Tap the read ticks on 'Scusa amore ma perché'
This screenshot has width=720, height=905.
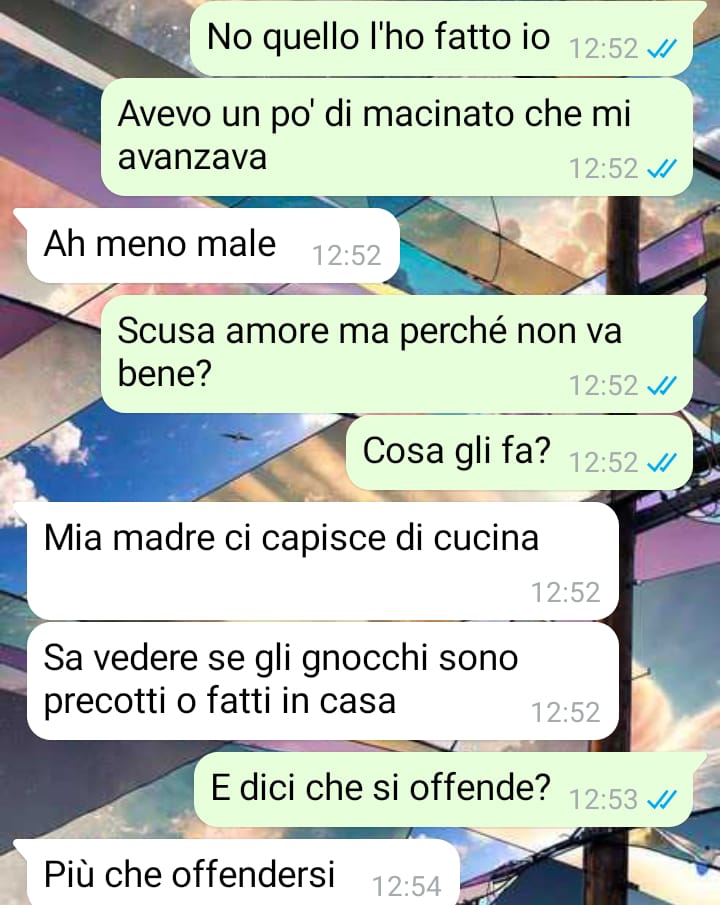pyautogui.click(x=662, y=386)
